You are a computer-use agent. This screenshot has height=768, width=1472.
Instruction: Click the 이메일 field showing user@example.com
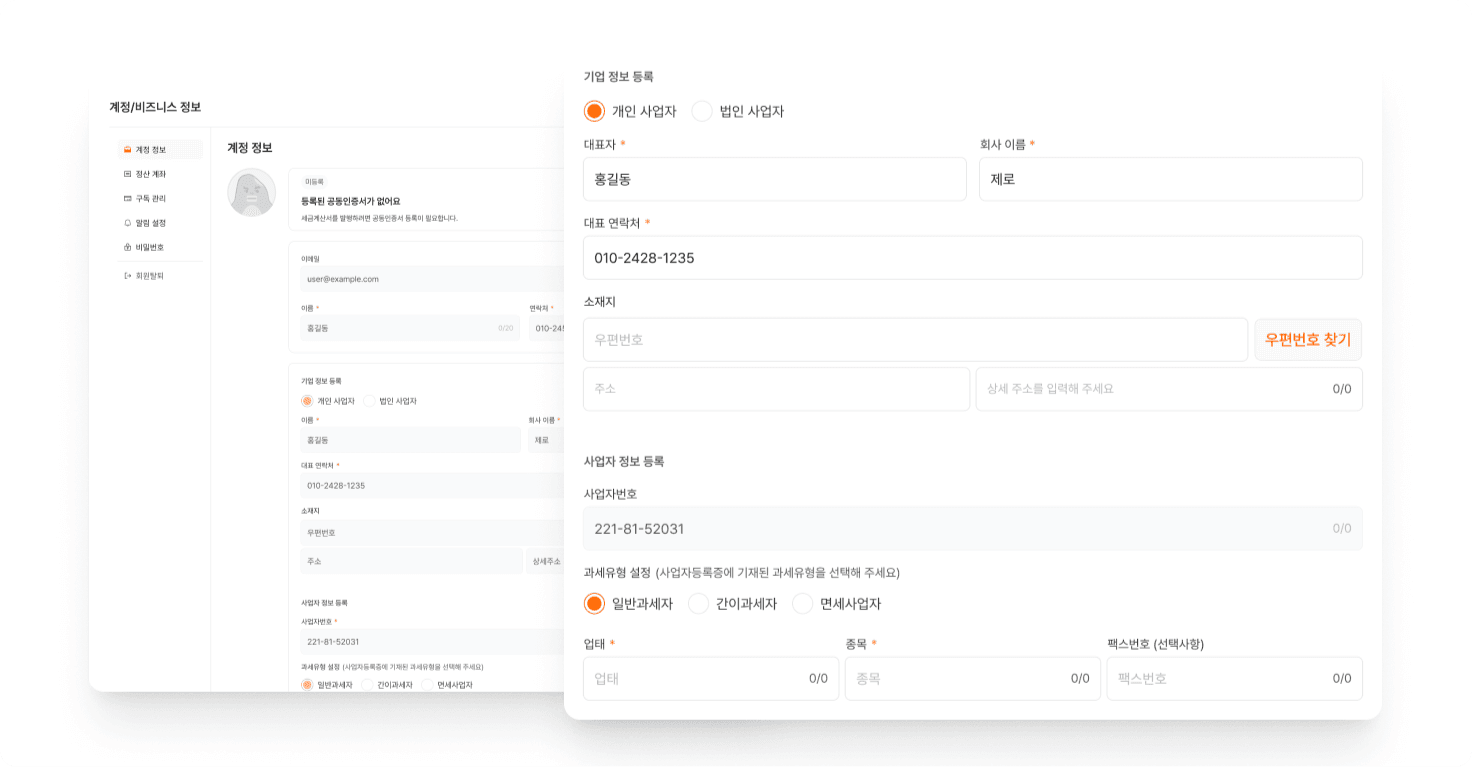click(433, 279)
